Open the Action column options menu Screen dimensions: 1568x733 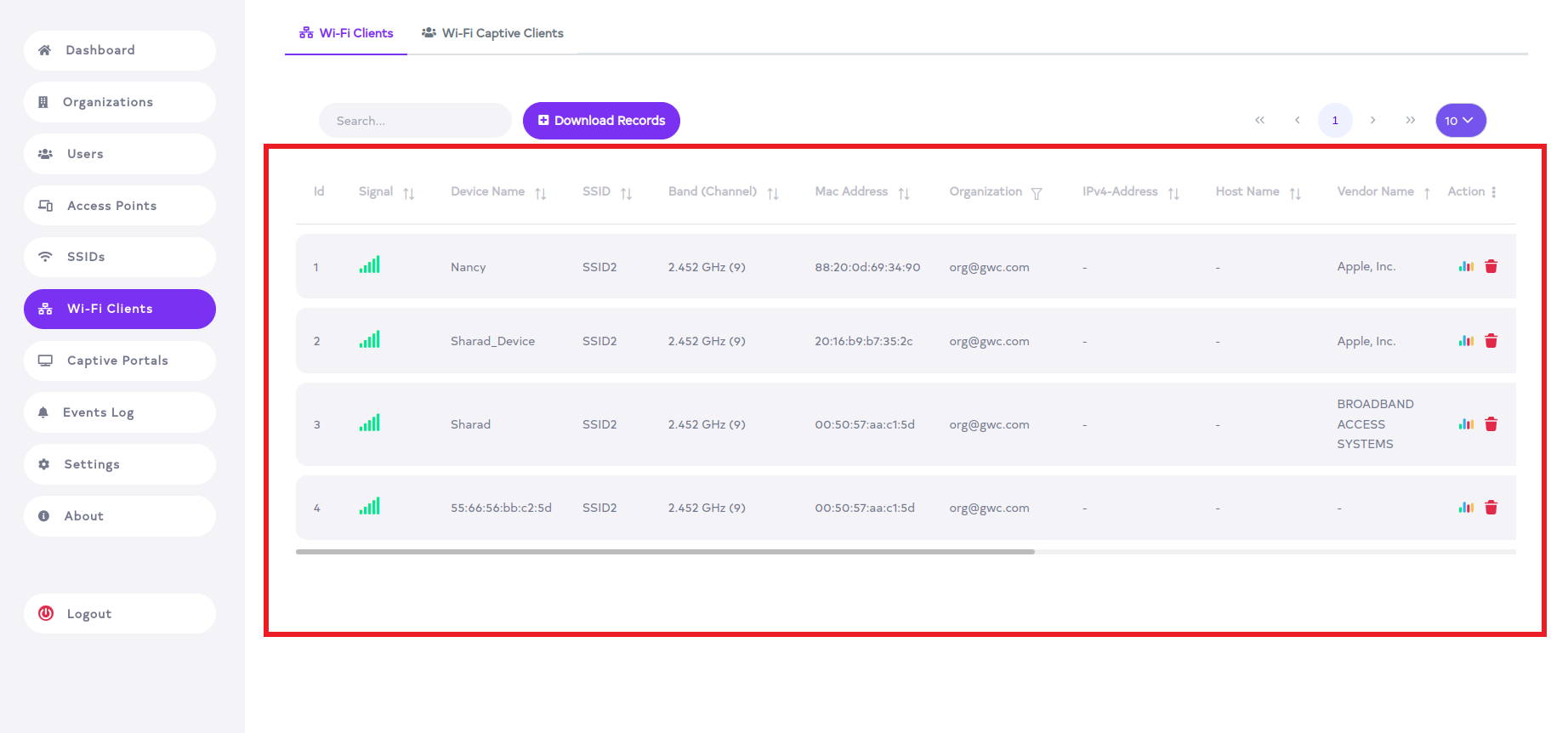click(1493, 192)
